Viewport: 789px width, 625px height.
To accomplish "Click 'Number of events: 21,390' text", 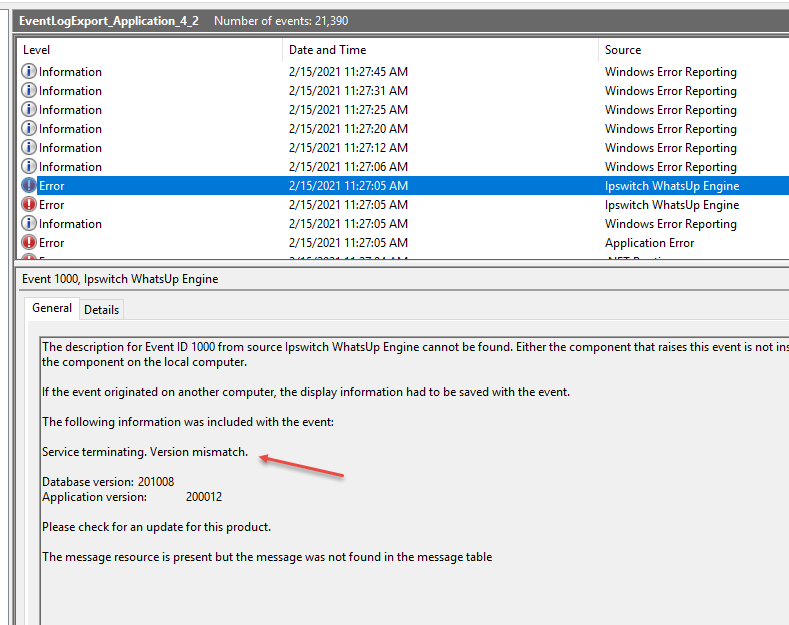I will click(281, 21).
